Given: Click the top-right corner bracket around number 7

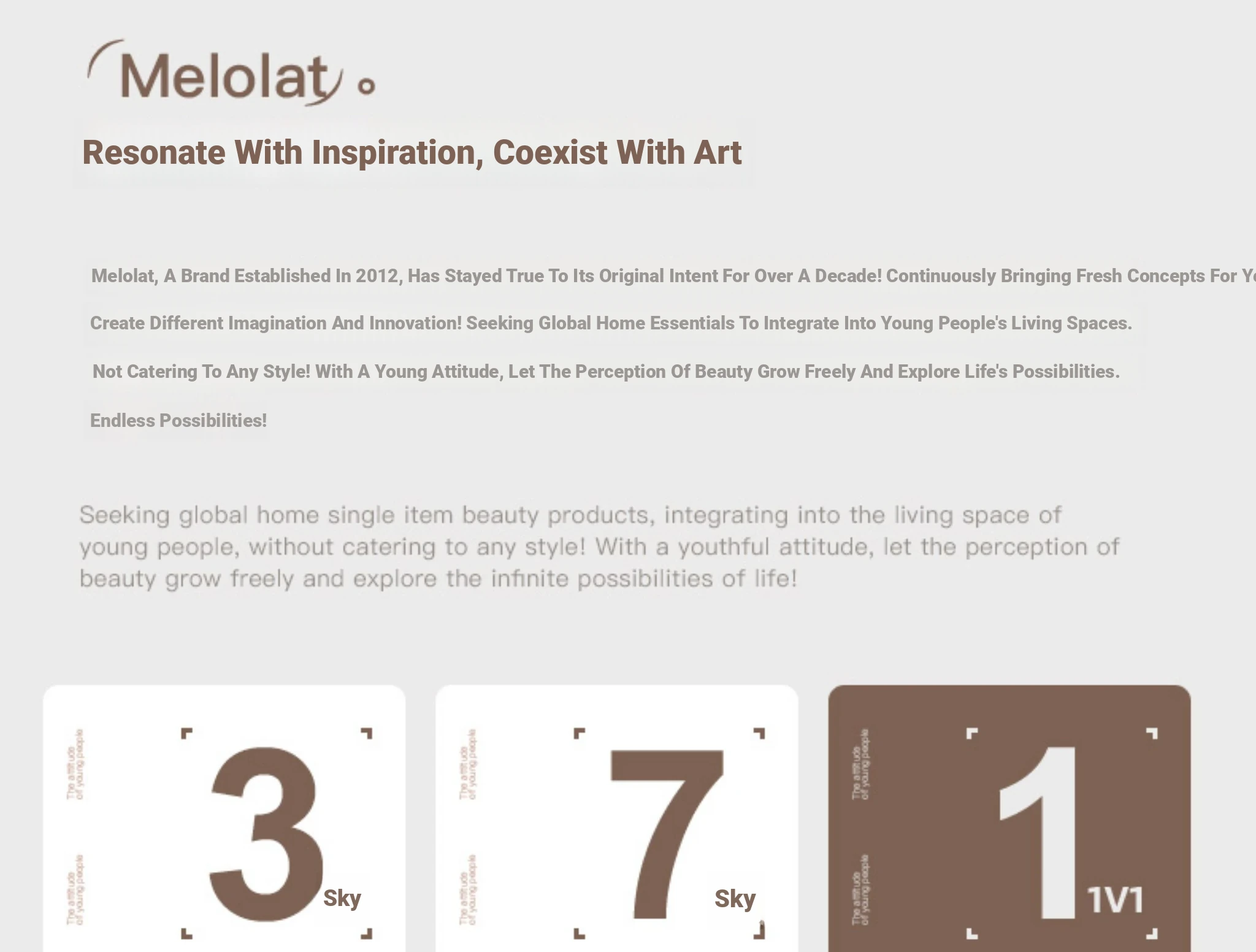Looking at the screenshot, I should (x=759, y=733).
